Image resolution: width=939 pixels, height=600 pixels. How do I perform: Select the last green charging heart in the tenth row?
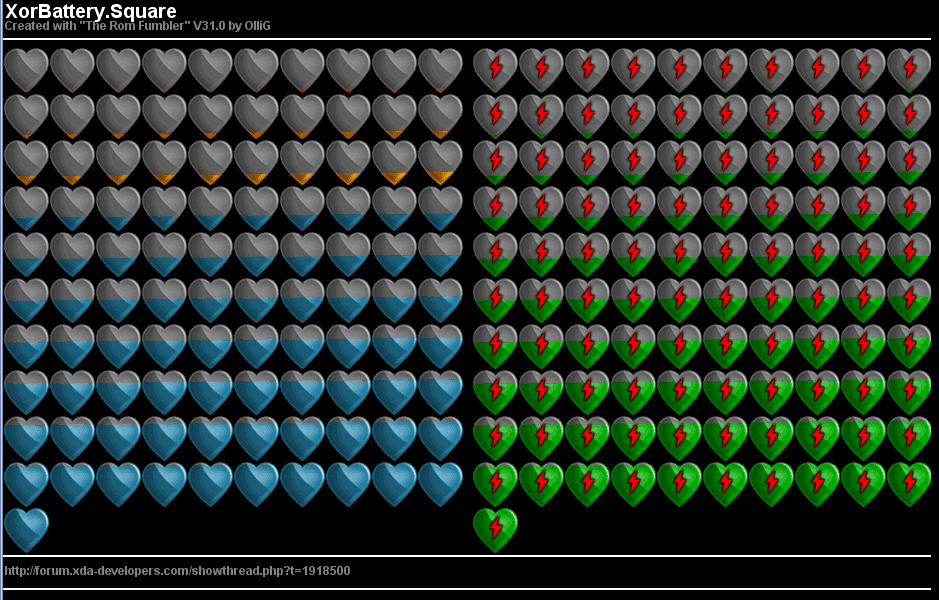click(910, 485)
